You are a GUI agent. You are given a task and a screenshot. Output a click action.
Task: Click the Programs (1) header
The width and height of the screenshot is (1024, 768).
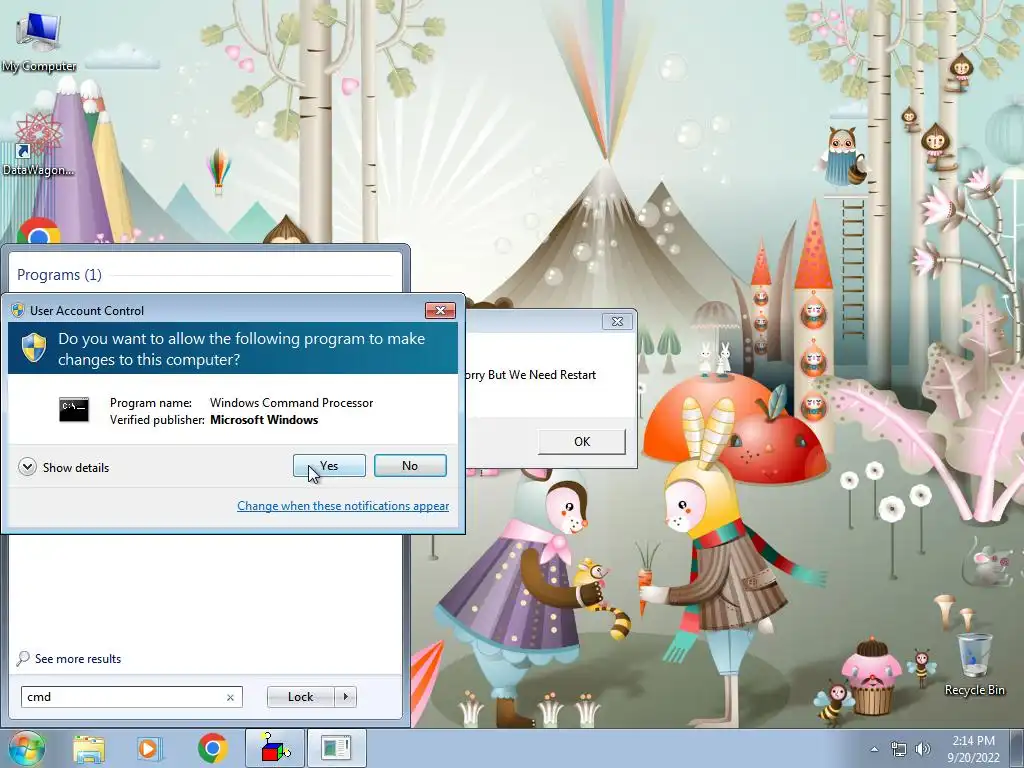[x=59, y=275]
